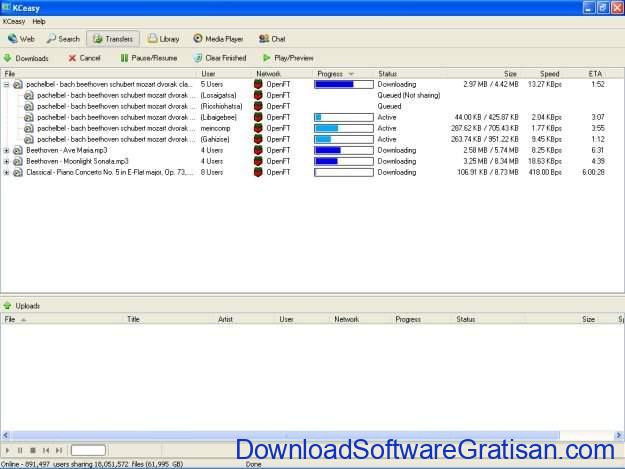The height and width of the screenshot is (469, 625).
Task: Click the scroll-left arrow of uploads list
Action: click(5, 436)
